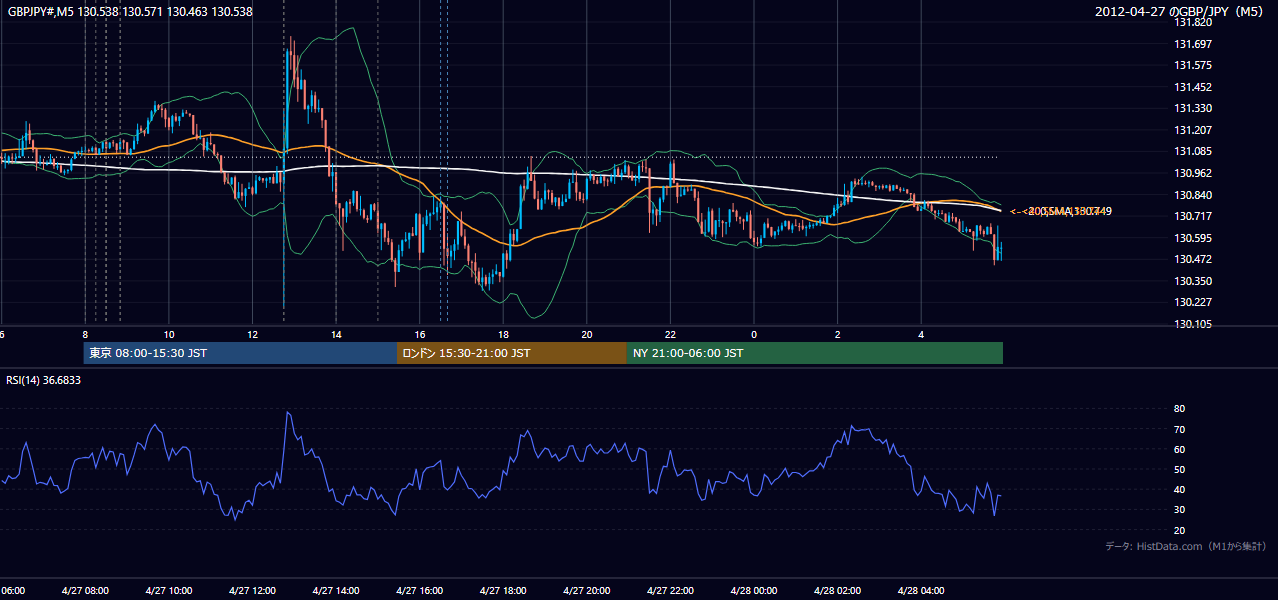Click the overlapping SMA label beside the chart
This screenshot has width=1278, height=600.
[x=1061, y=211]
